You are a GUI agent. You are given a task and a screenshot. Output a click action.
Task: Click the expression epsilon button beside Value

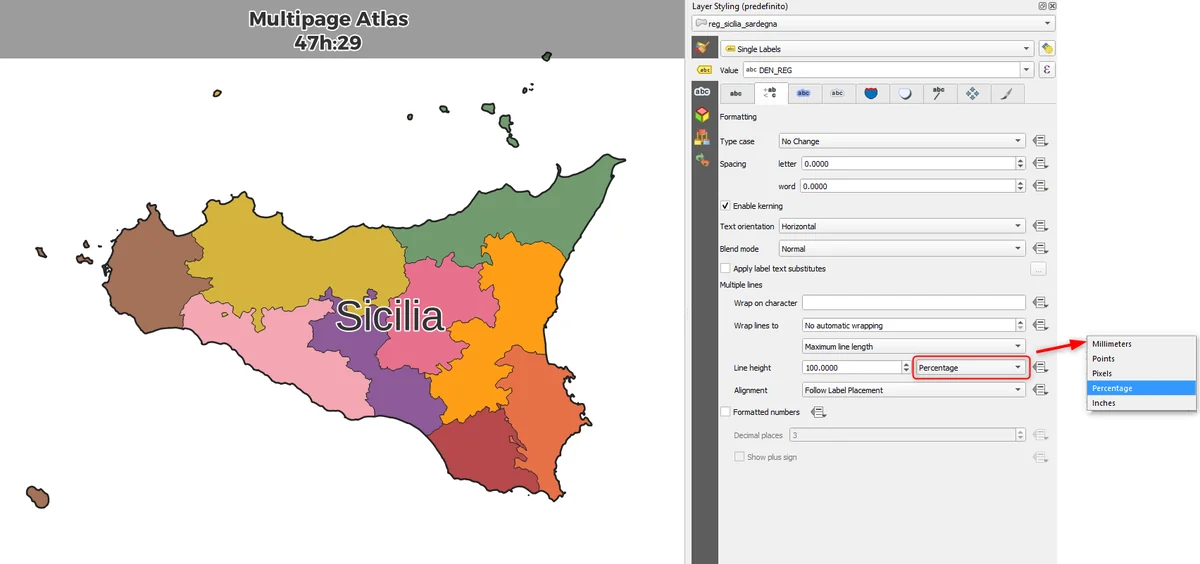point(1047,70)
